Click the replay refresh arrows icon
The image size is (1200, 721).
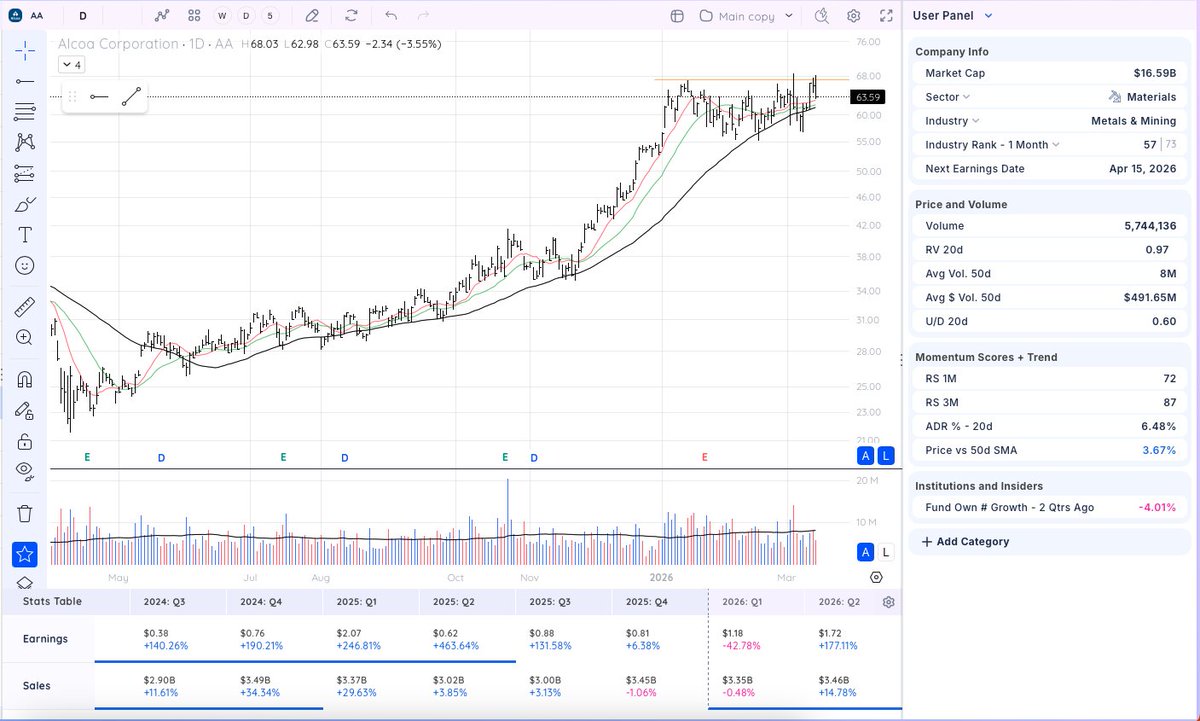point(351,16)
